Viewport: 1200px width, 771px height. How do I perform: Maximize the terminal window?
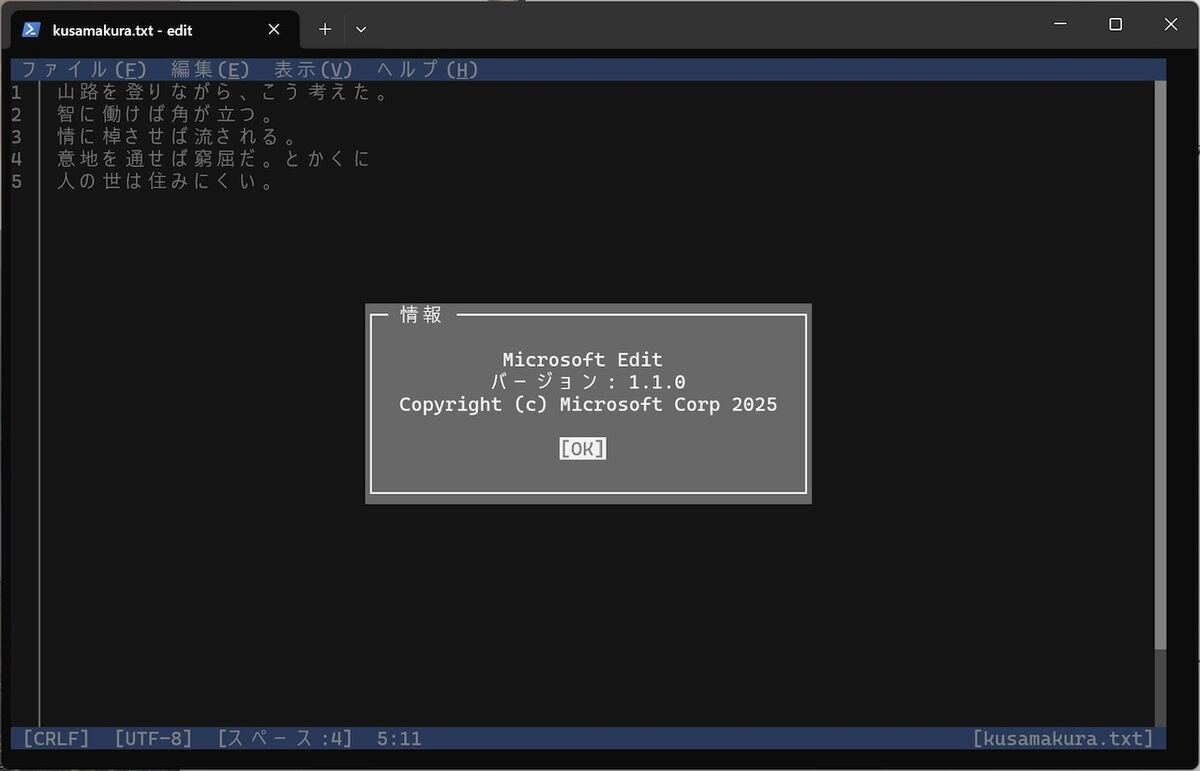(1116, 24)
